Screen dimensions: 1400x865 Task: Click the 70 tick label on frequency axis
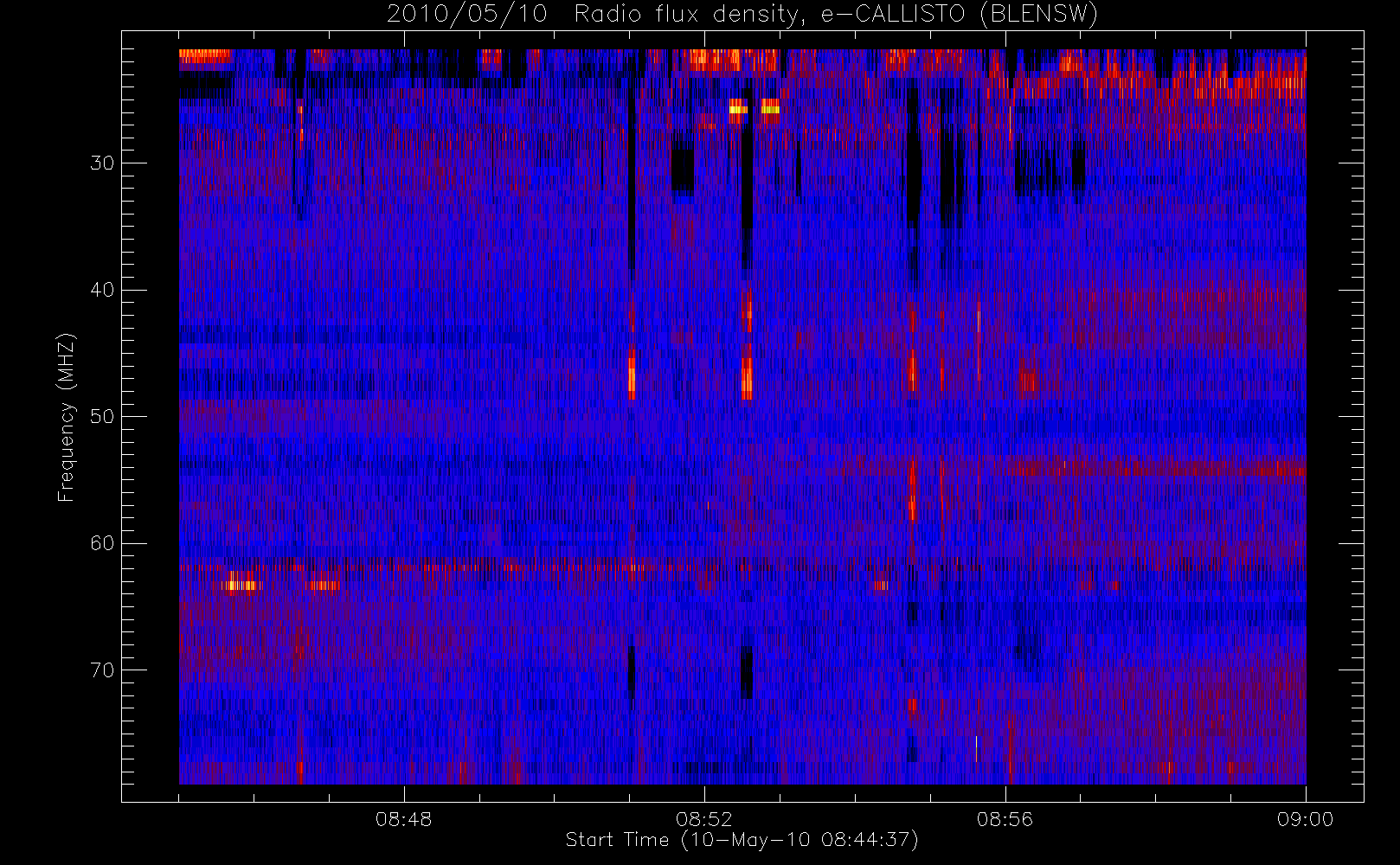(x=102, y=670)
